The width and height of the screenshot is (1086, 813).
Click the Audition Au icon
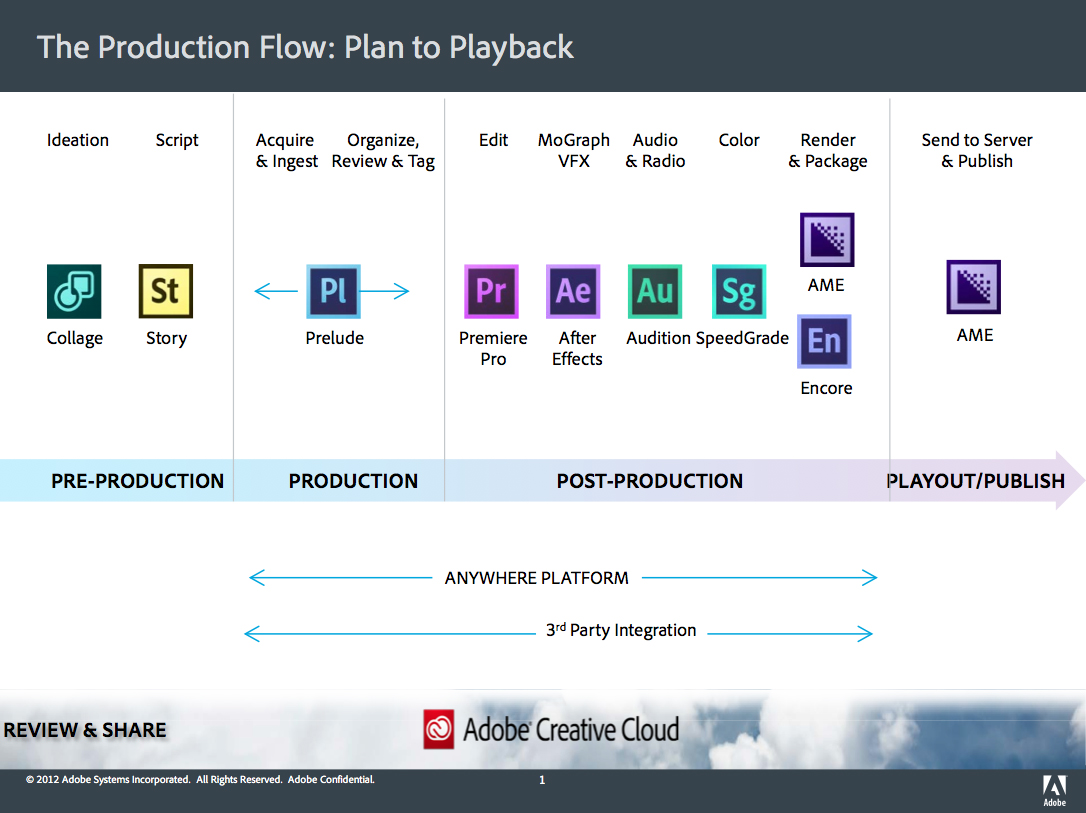[x=655, y=291]
